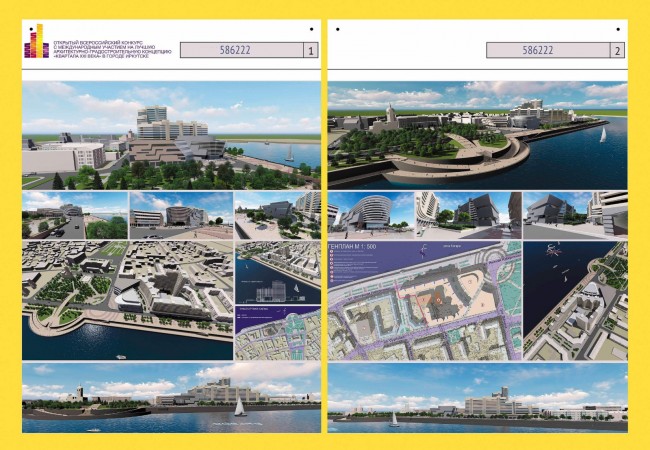Screen dimensions: 650x450
Task: Open the curved embankment aerial render on sheet 2
Action: coord(478,135)
